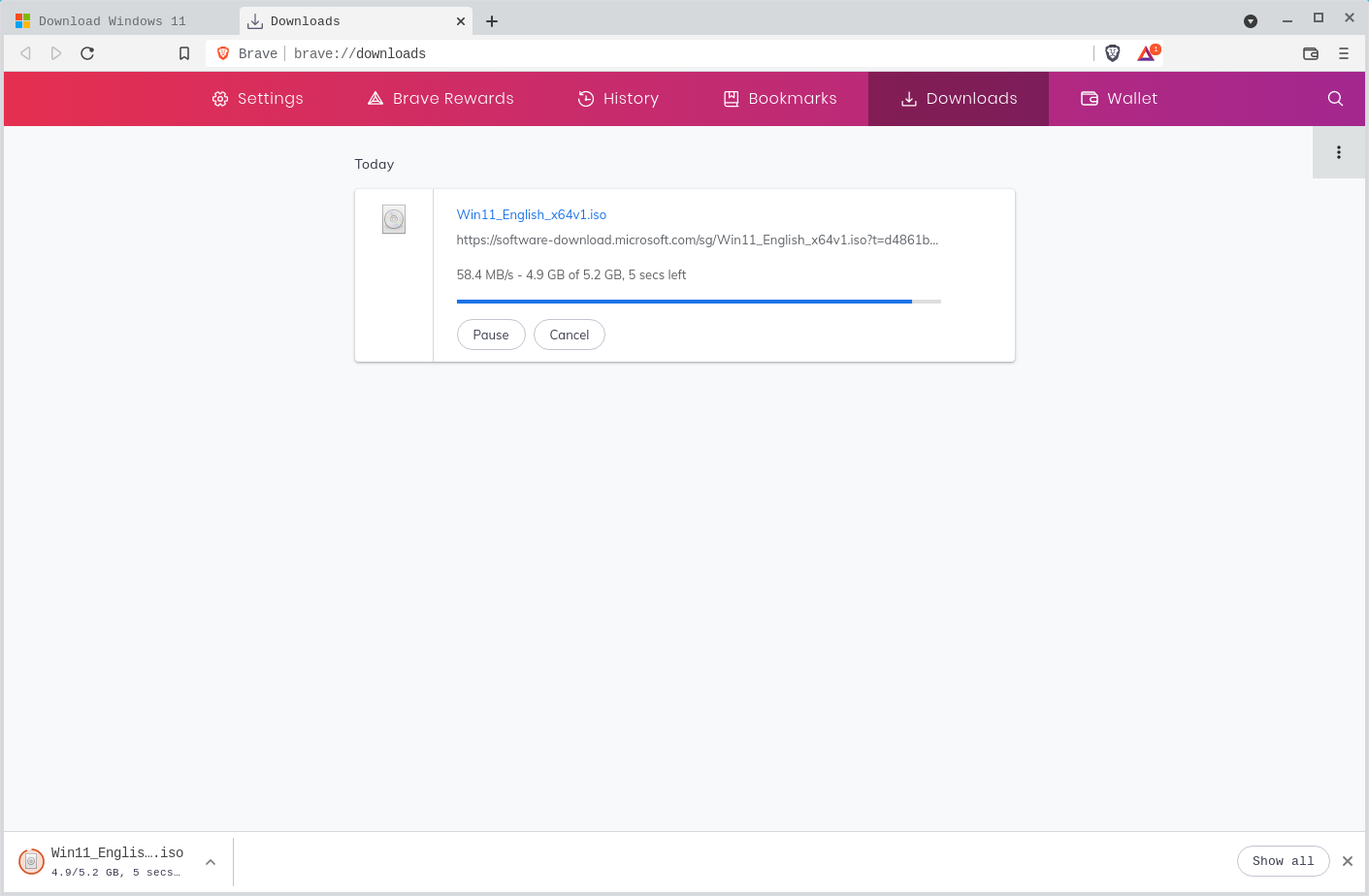This screenshot has height=896, width=1369.
Task: Click the address bar showing brave://downloads
Action: [x=679, y=53]
